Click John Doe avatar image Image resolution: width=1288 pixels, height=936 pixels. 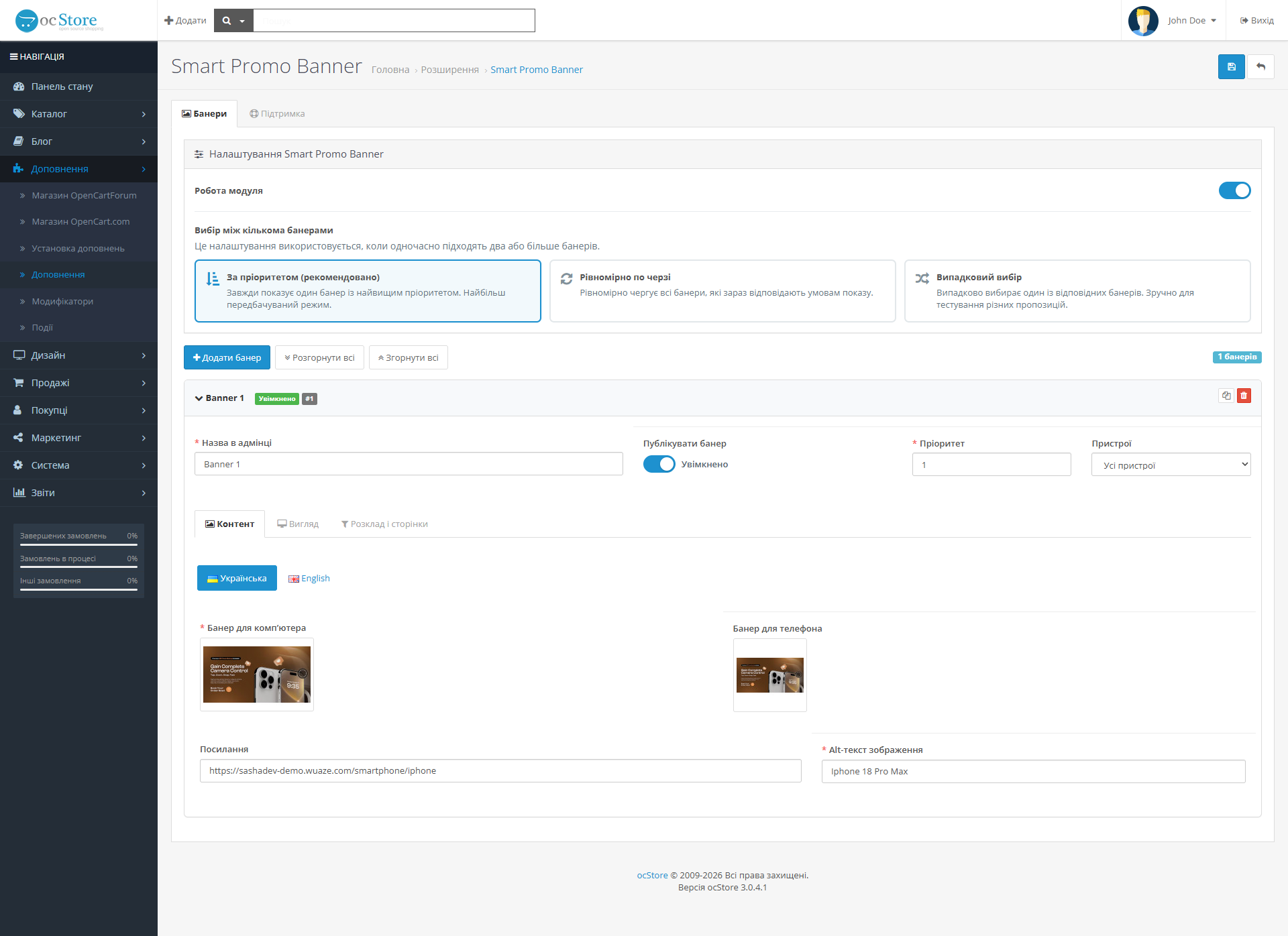(x=1143, y=21)
